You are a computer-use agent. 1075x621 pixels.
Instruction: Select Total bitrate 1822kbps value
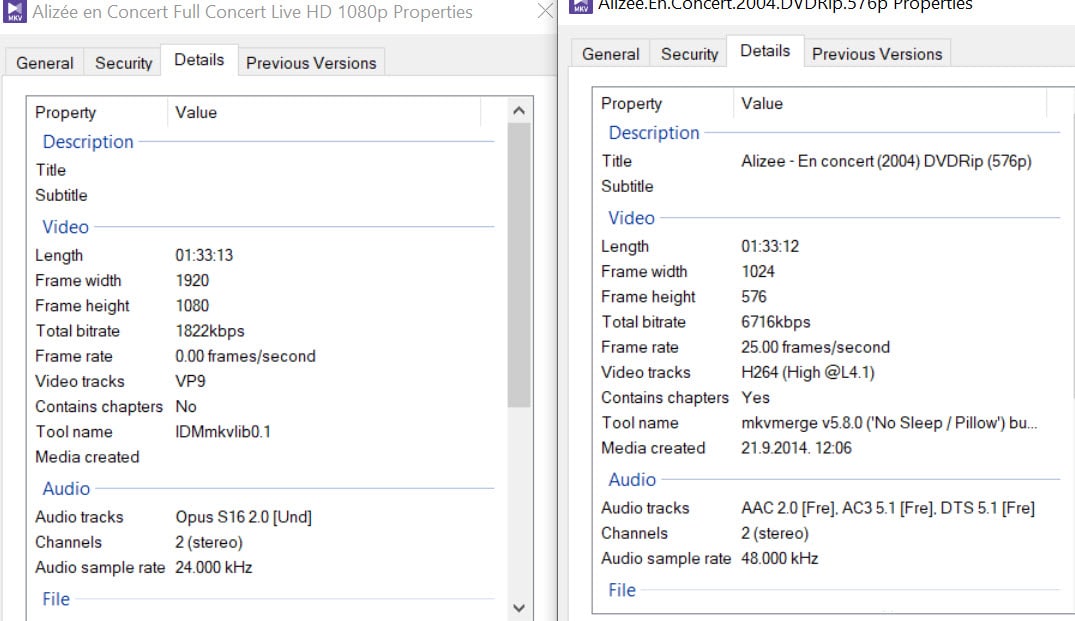210,331
